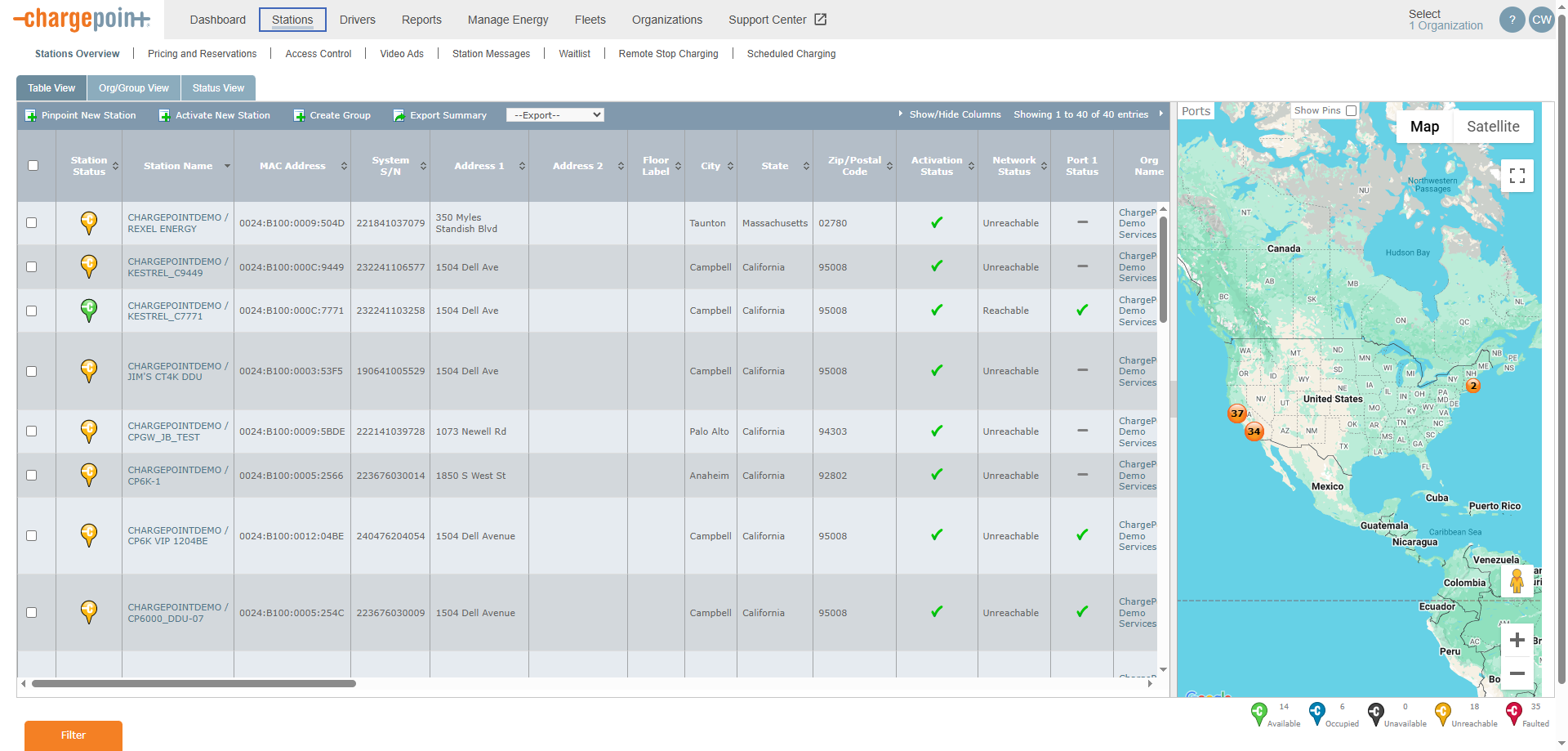Image resolution: width=1568 pixels, height=751 pixels.
Task: Click the table's horizontal scrollbar
Action: pos(194,683)
